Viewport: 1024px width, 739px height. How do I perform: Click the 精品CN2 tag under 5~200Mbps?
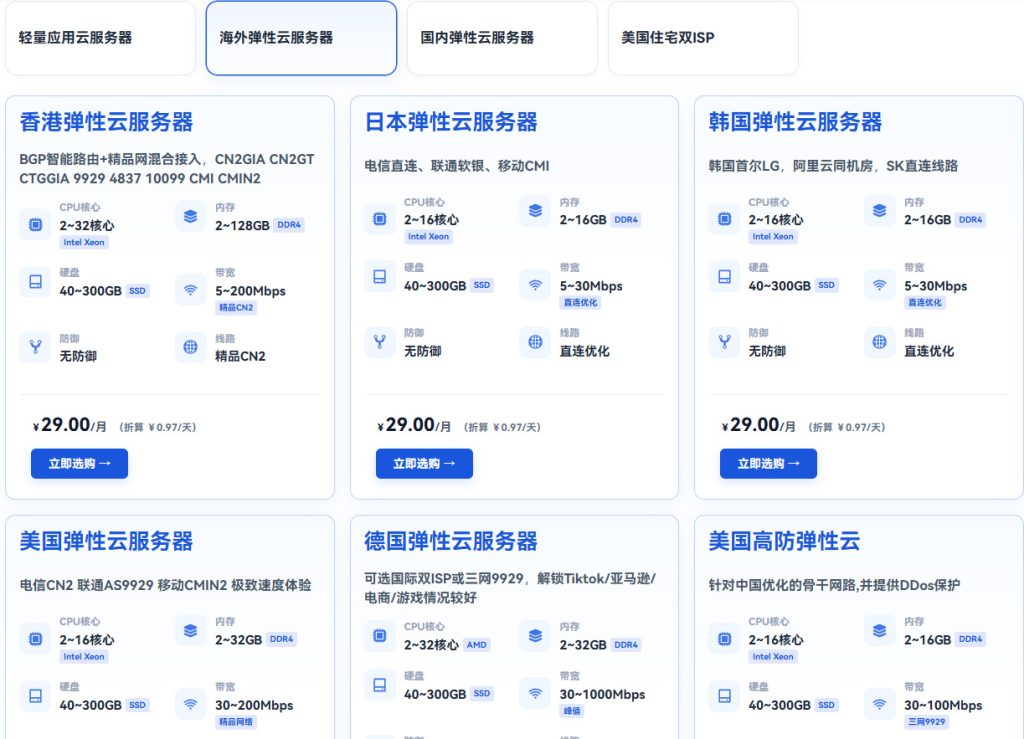pos(236,307)
